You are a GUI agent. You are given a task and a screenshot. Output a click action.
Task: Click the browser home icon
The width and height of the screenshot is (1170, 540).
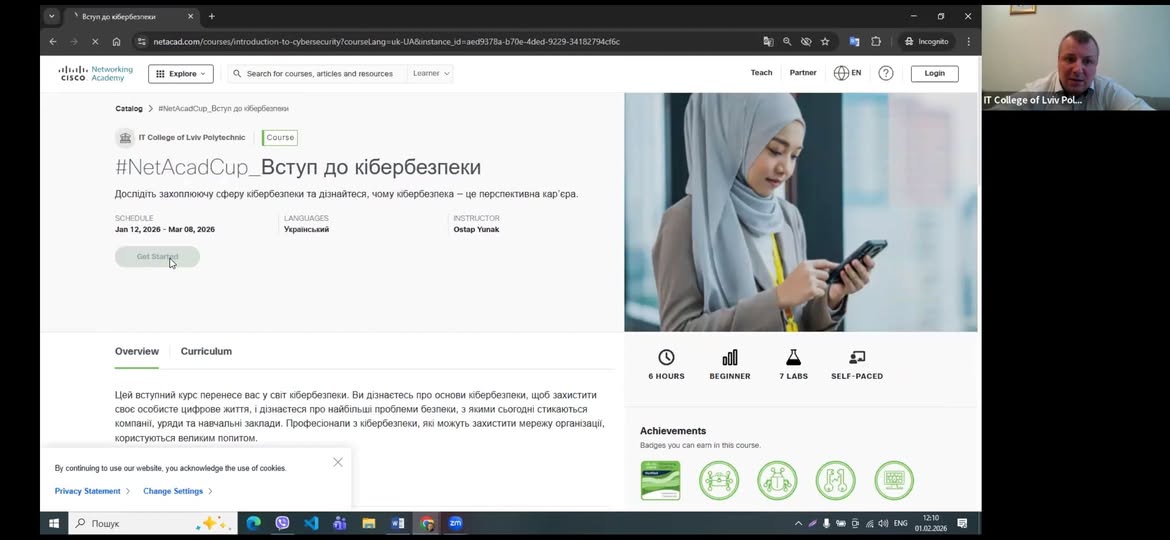[116, 42]
